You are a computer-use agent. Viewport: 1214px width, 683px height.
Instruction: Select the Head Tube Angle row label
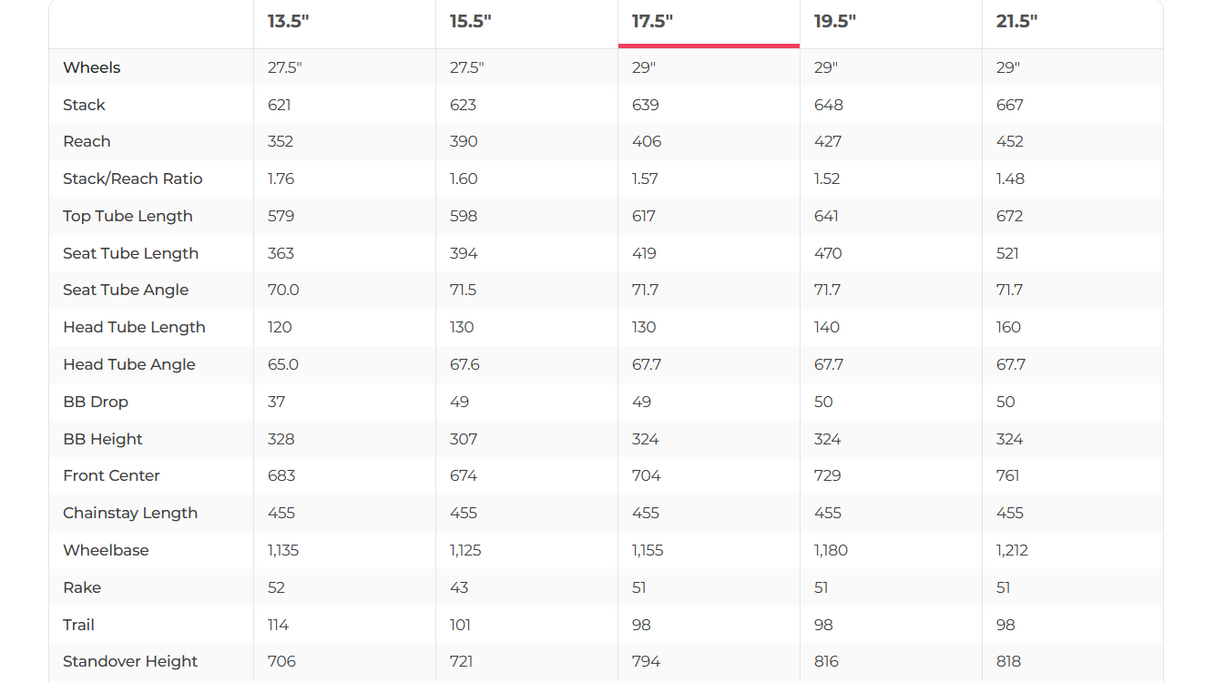tap(129, 365)
